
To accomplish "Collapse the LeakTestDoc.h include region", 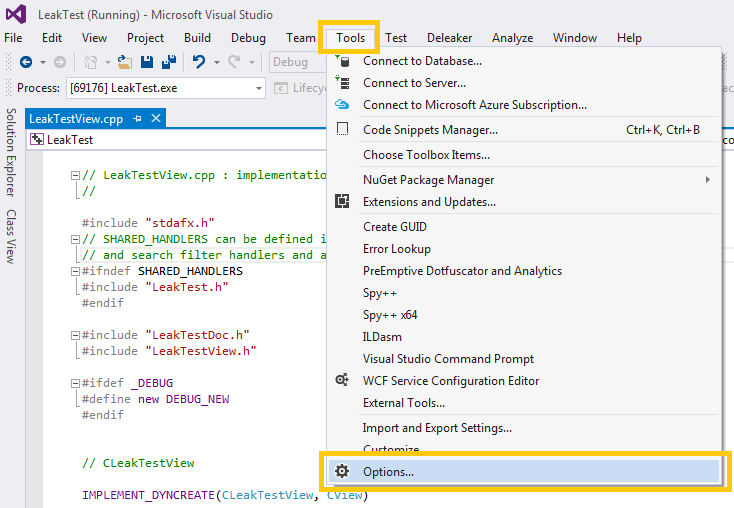I will click(x=75, y=335).
